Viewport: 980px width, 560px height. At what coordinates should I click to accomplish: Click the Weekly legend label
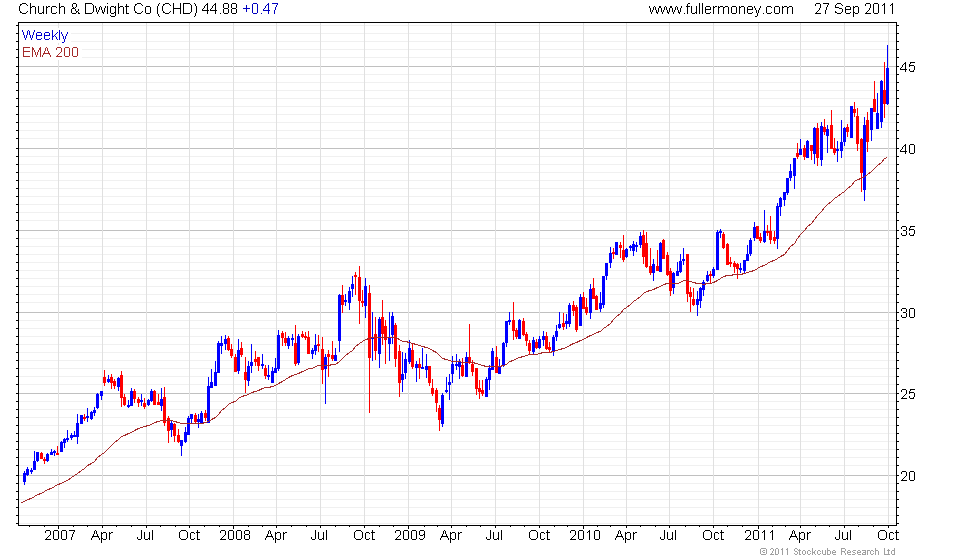44,36
